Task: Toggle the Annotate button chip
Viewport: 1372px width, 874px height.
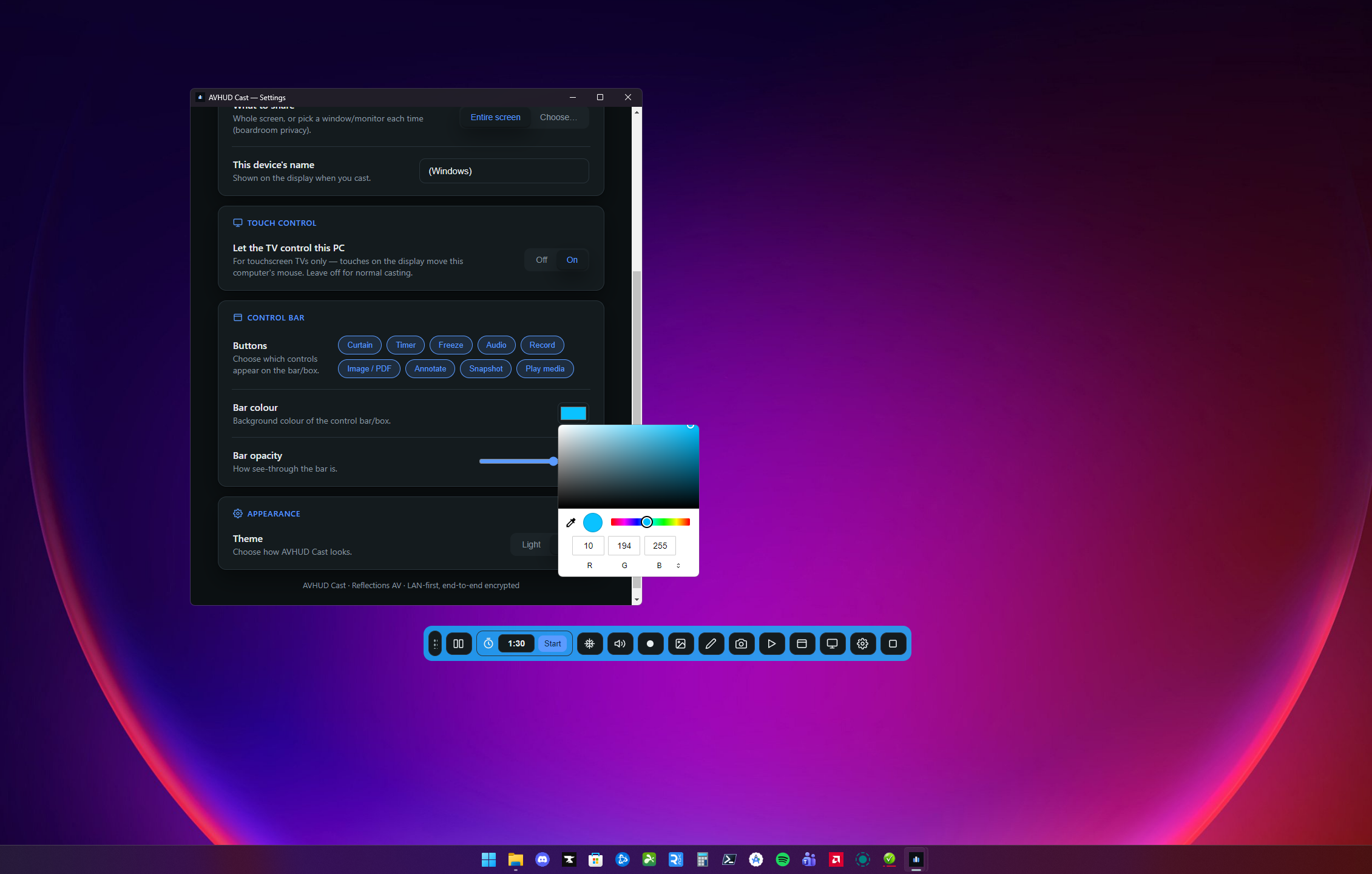Action: 430,368
